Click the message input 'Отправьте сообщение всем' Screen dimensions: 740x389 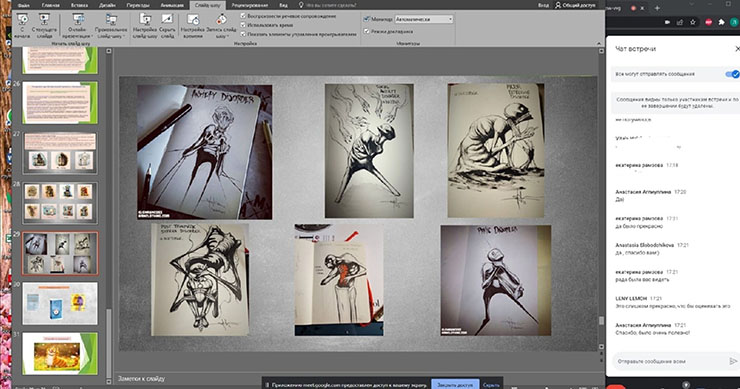pyautogui.click(x=670, y=361)
